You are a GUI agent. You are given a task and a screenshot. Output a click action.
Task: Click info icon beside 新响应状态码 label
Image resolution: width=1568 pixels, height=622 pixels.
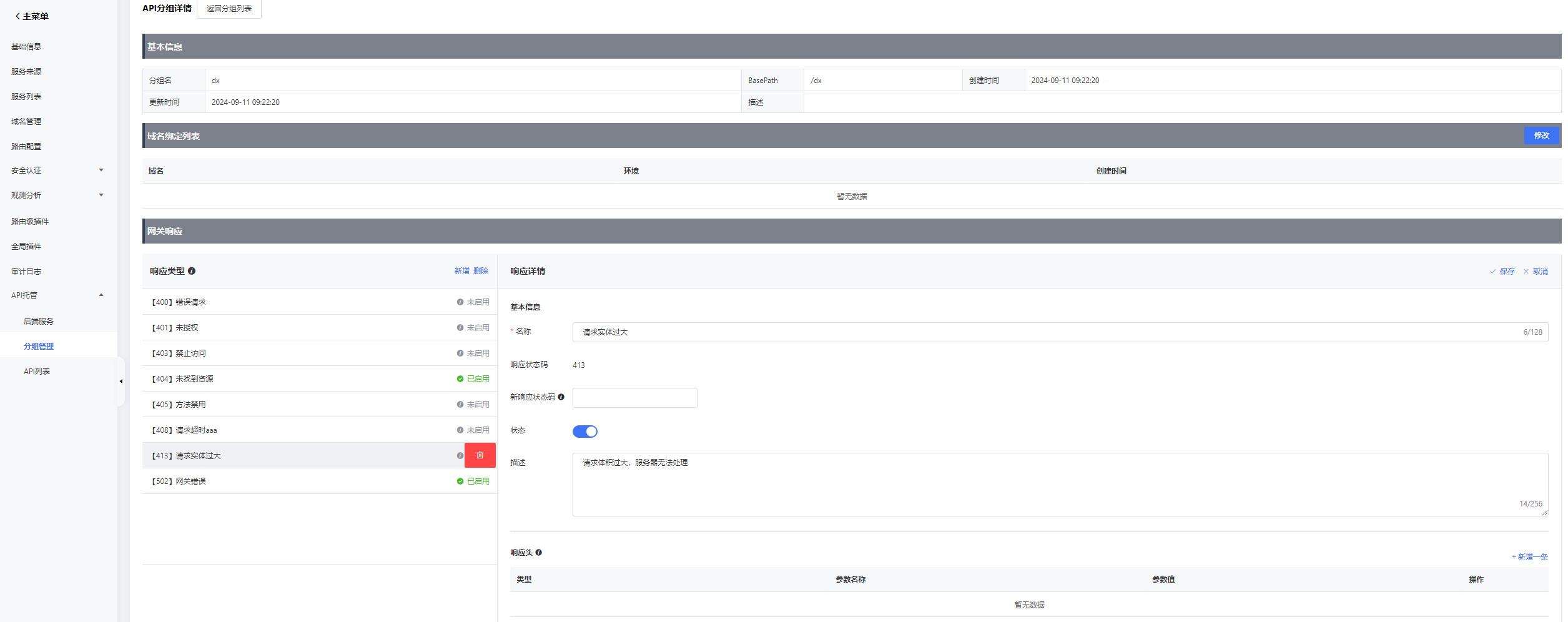click(x=561, y=397)
